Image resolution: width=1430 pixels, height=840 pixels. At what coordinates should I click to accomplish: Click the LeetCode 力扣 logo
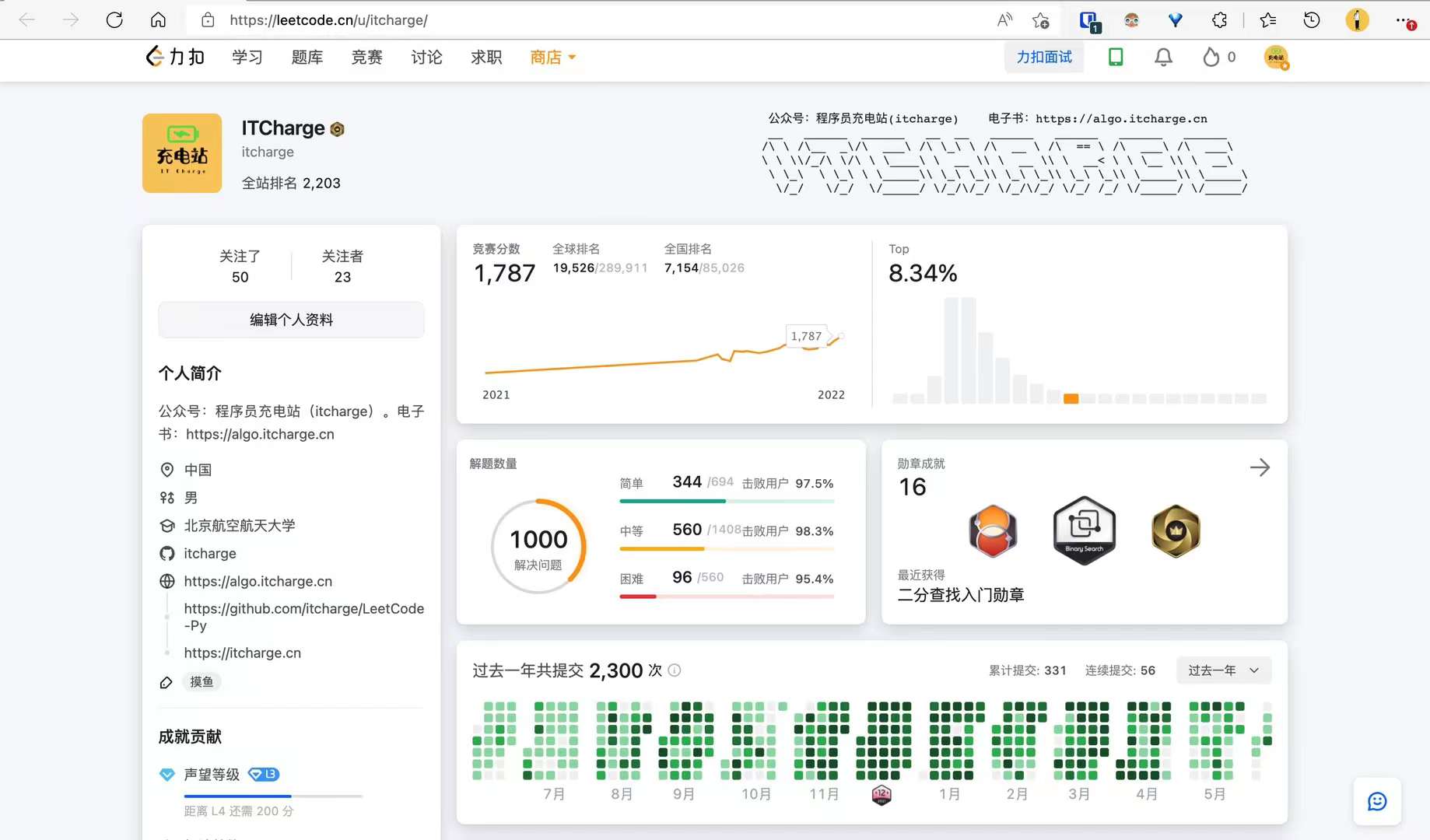coord(175,57)
